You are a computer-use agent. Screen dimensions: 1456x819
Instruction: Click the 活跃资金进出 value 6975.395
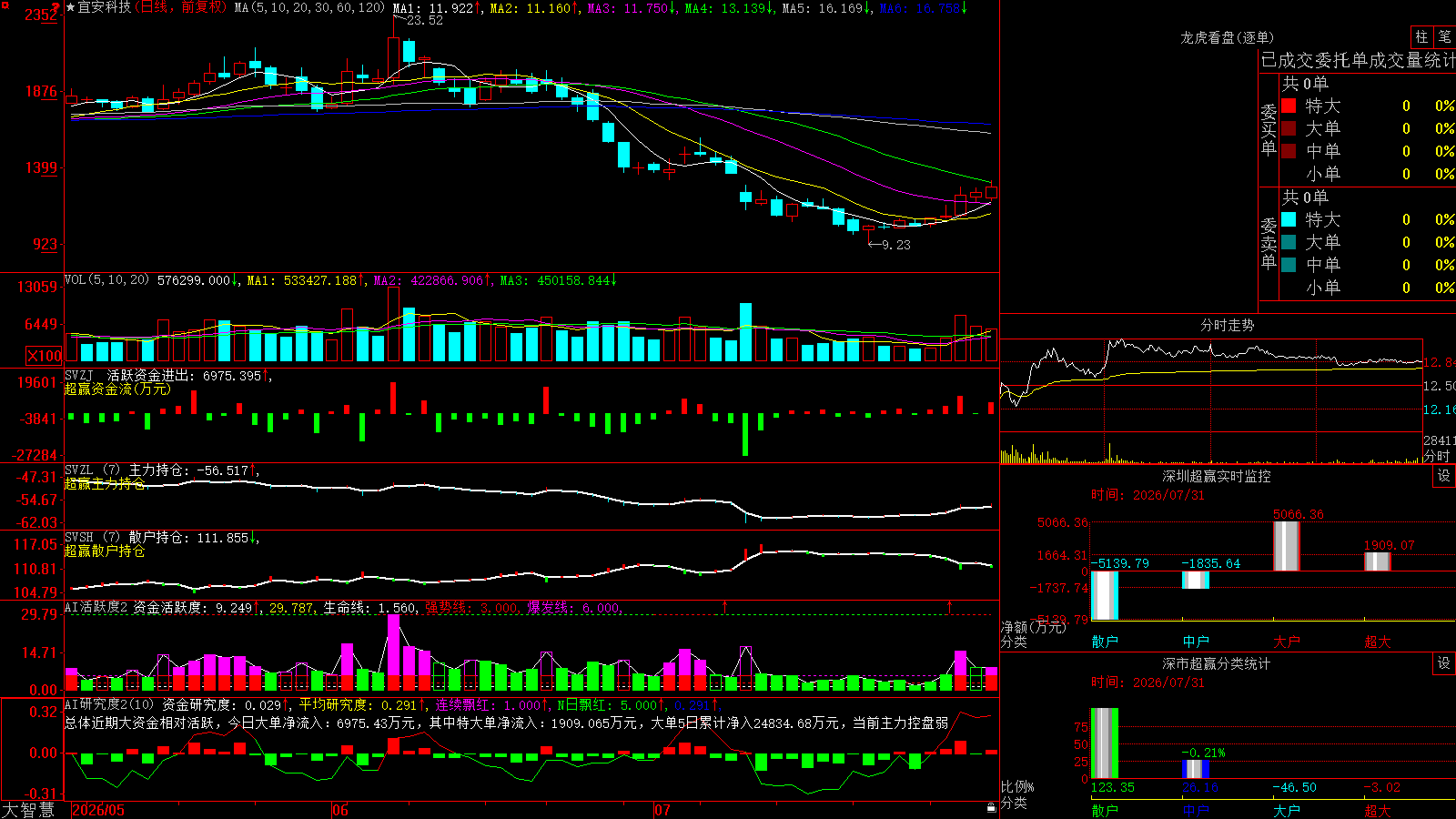click(232, 375)
